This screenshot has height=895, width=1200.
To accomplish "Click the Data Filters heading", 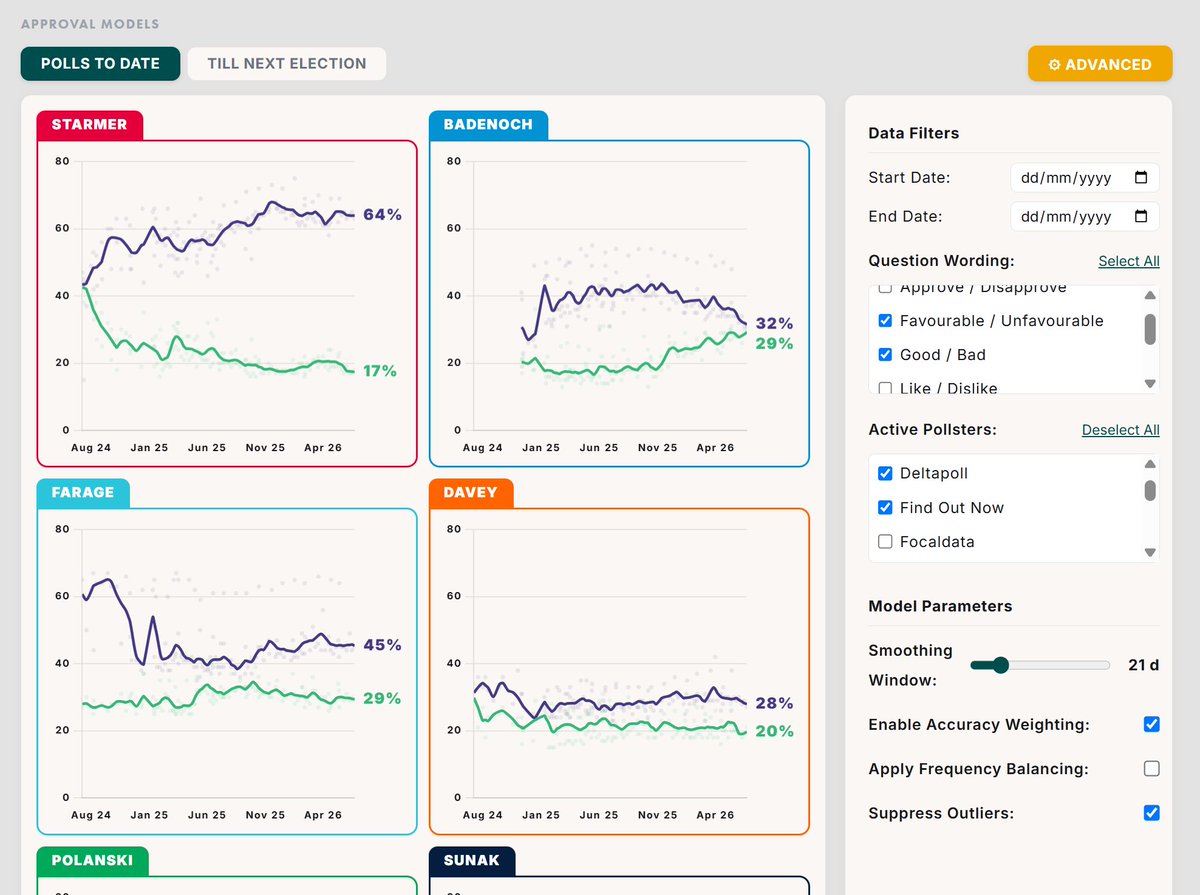I will pos(913,133).
